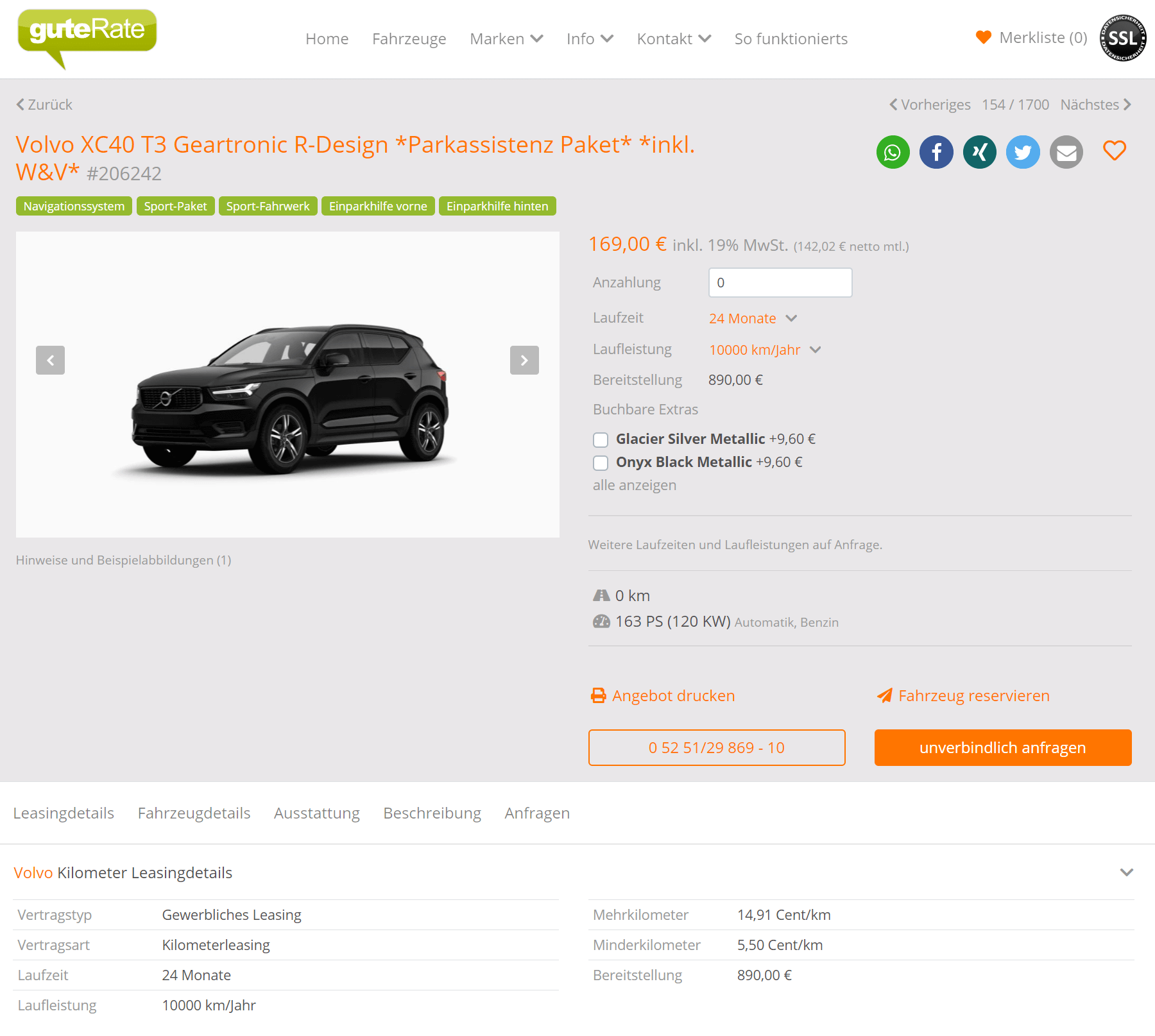
Task: Click the Einparkhilfe vorne tag
Action: click(x=378, y=206)
